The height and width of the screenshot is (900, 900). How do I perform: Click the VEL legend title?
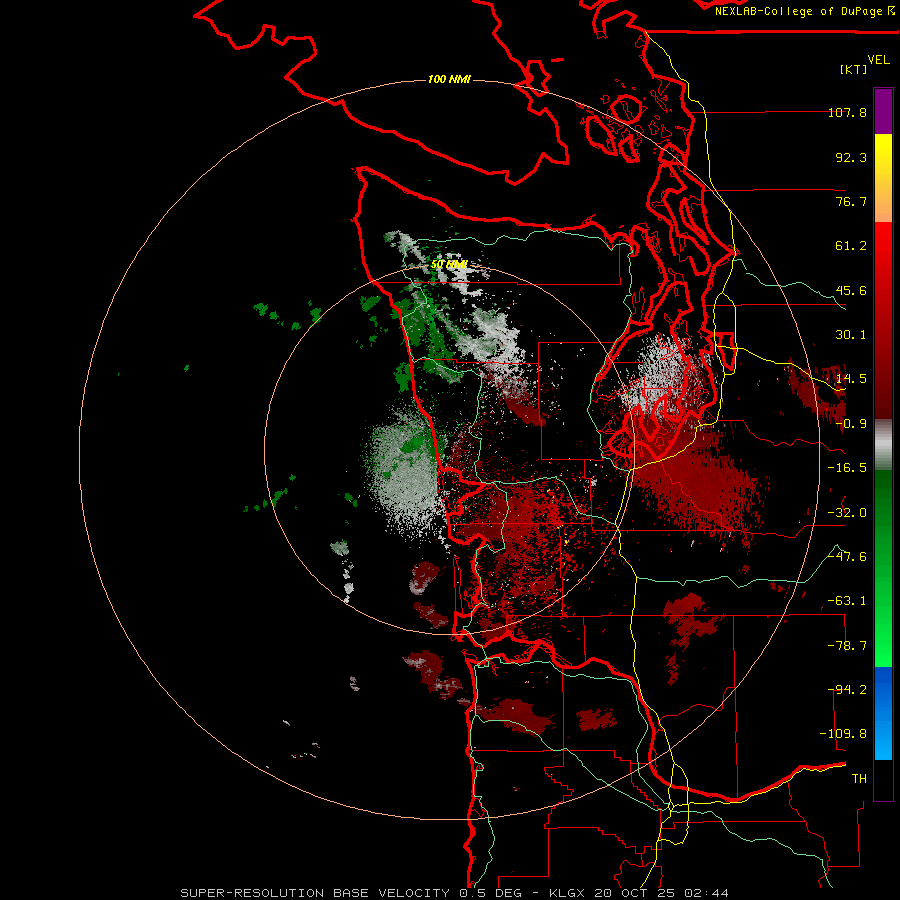878,60
